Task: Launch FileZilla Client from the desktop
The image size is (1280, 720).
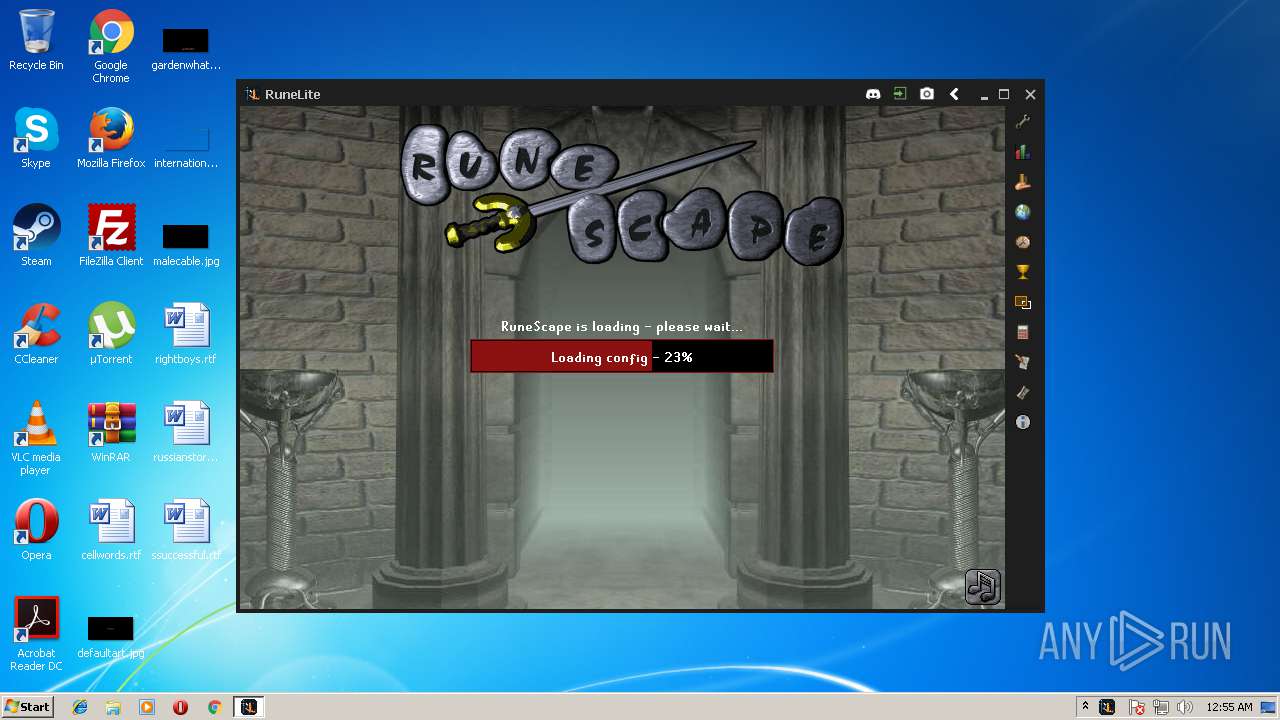Action: pos(111,237)
